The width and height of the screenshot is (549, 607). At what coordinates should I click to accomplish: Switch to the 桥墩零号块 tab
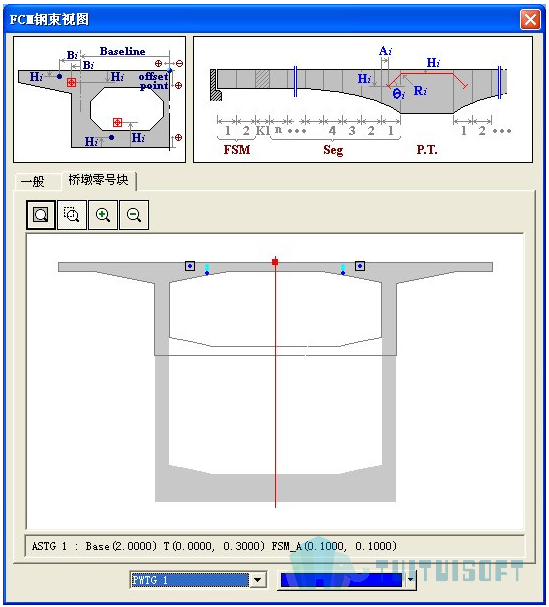click(x=98, y=180)
